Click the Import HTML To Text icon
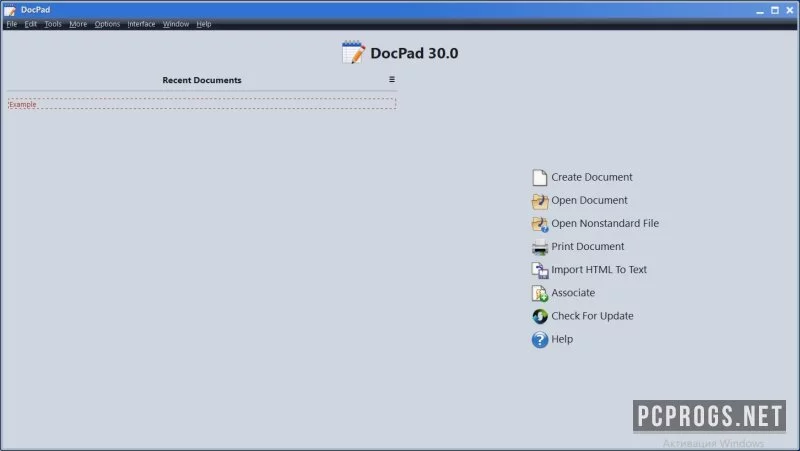The width and height of the screenshot is (800, 451). pos(540,270)
